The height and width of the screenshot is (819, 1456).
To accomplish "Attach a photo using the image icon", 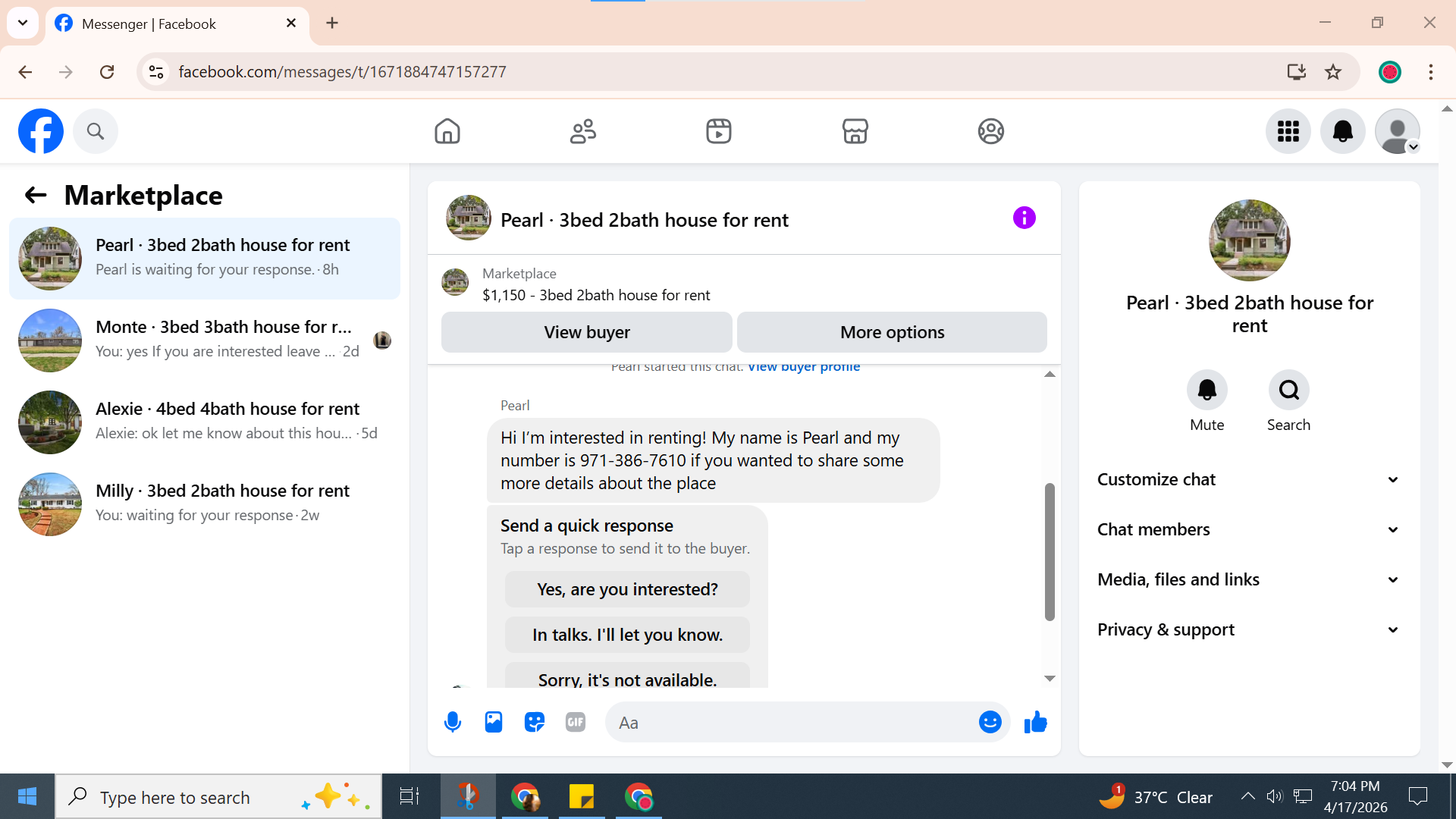I will pos(494,722).
